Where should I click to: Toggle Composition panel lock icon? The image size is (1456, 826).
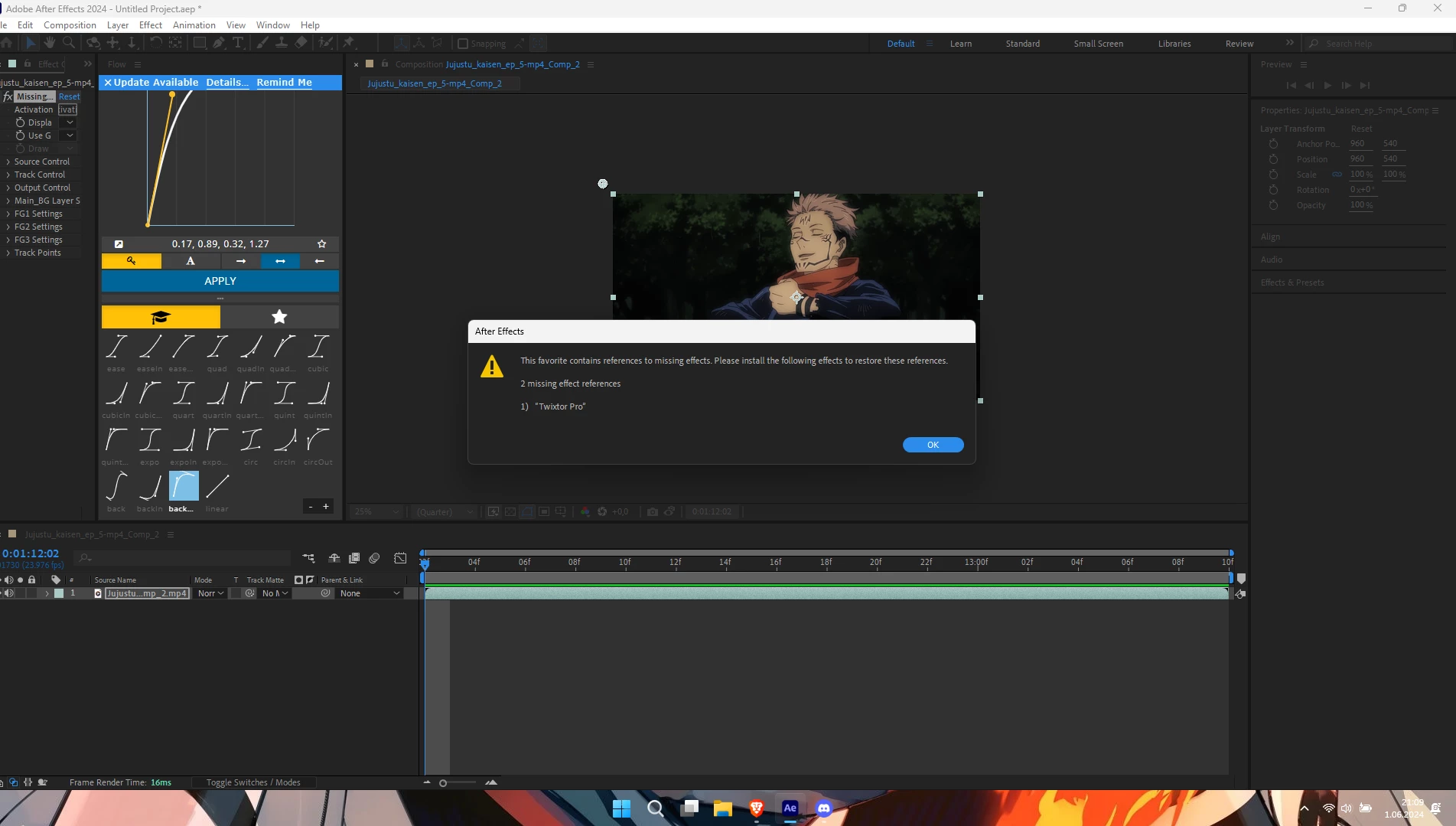(385, 64)
